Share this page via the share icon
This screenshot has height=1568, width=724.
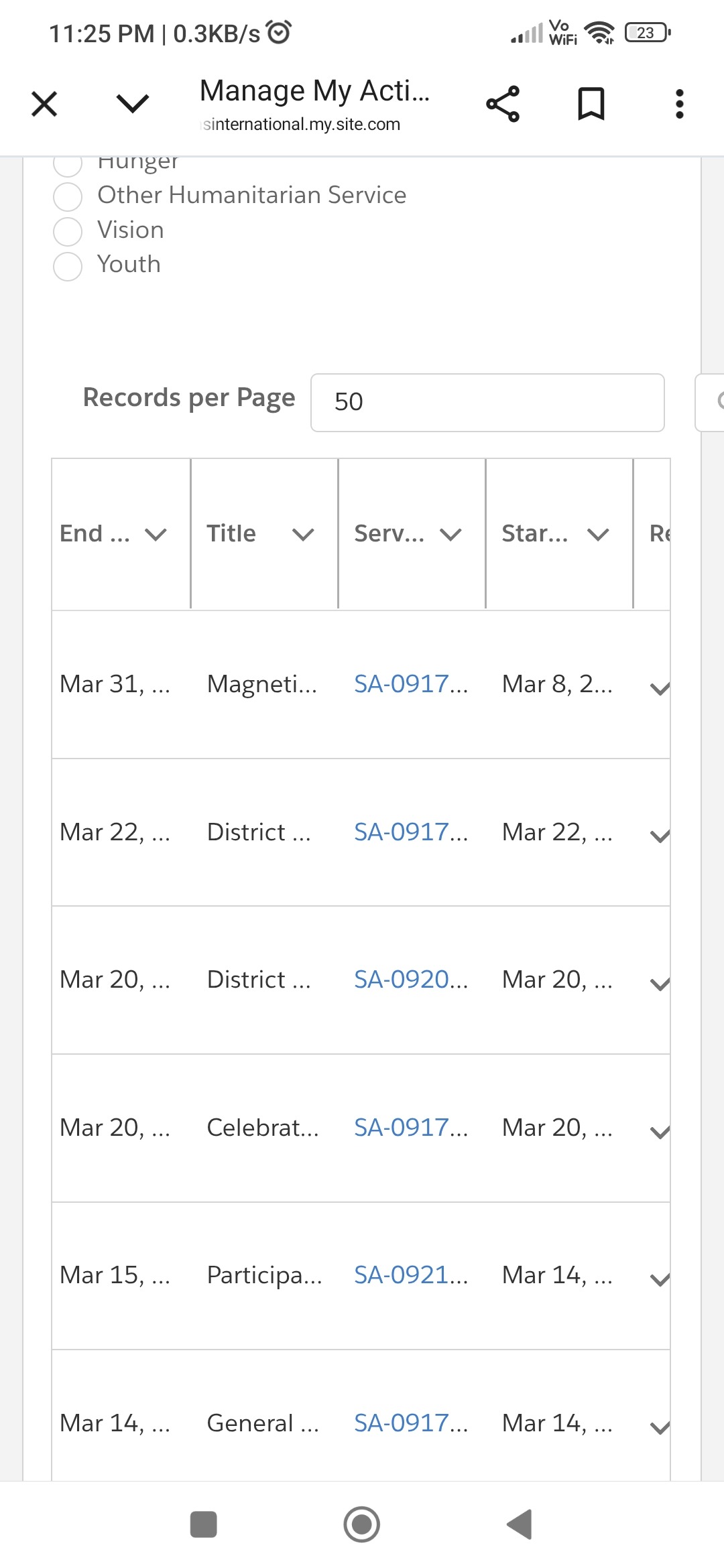pos(503,103)
